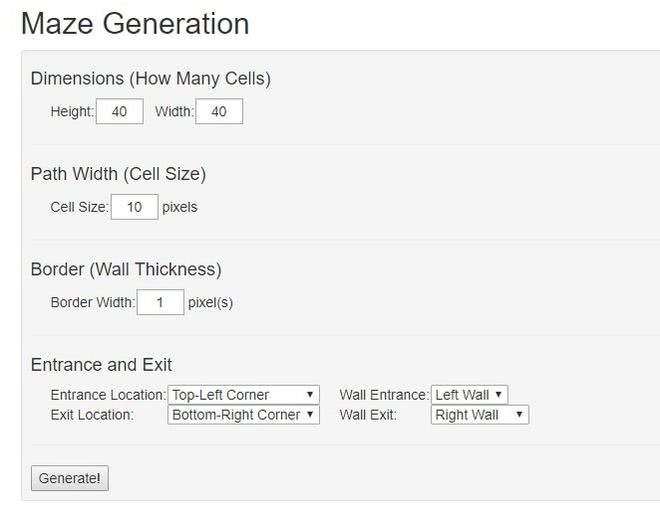Click the Height input field

(x=120, y=111)
